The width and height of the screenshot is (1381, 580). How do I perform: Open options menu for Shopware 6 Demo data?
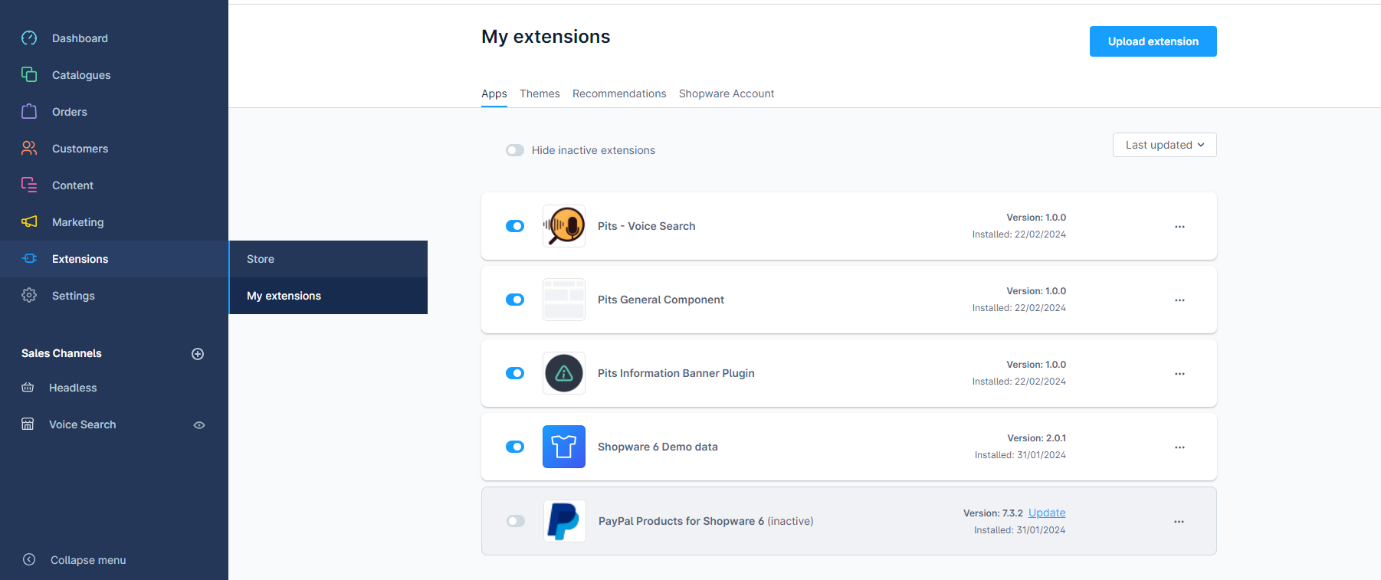coord(1179,447)
